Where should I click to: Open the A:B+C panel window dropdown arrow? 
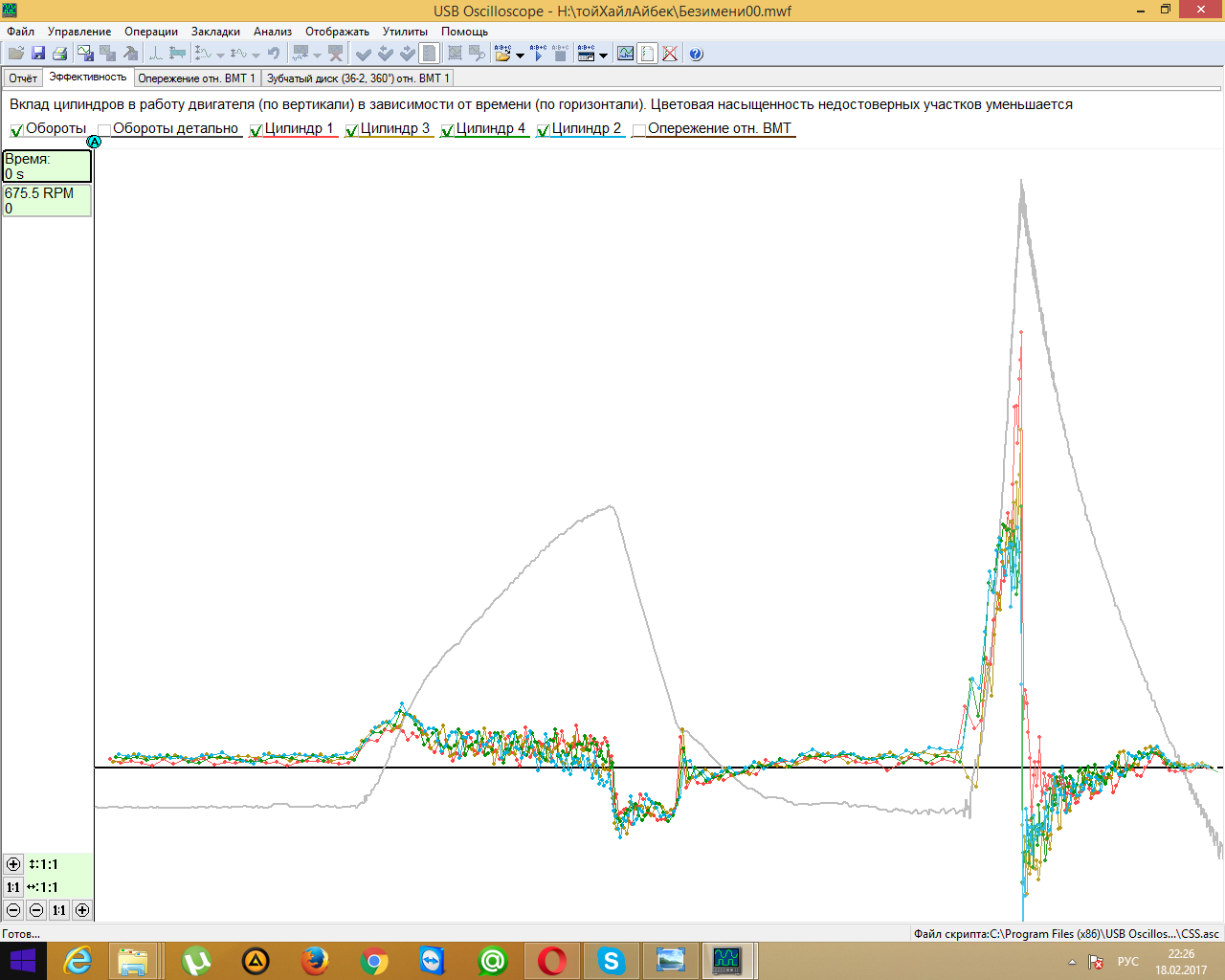tap(603, 56)
